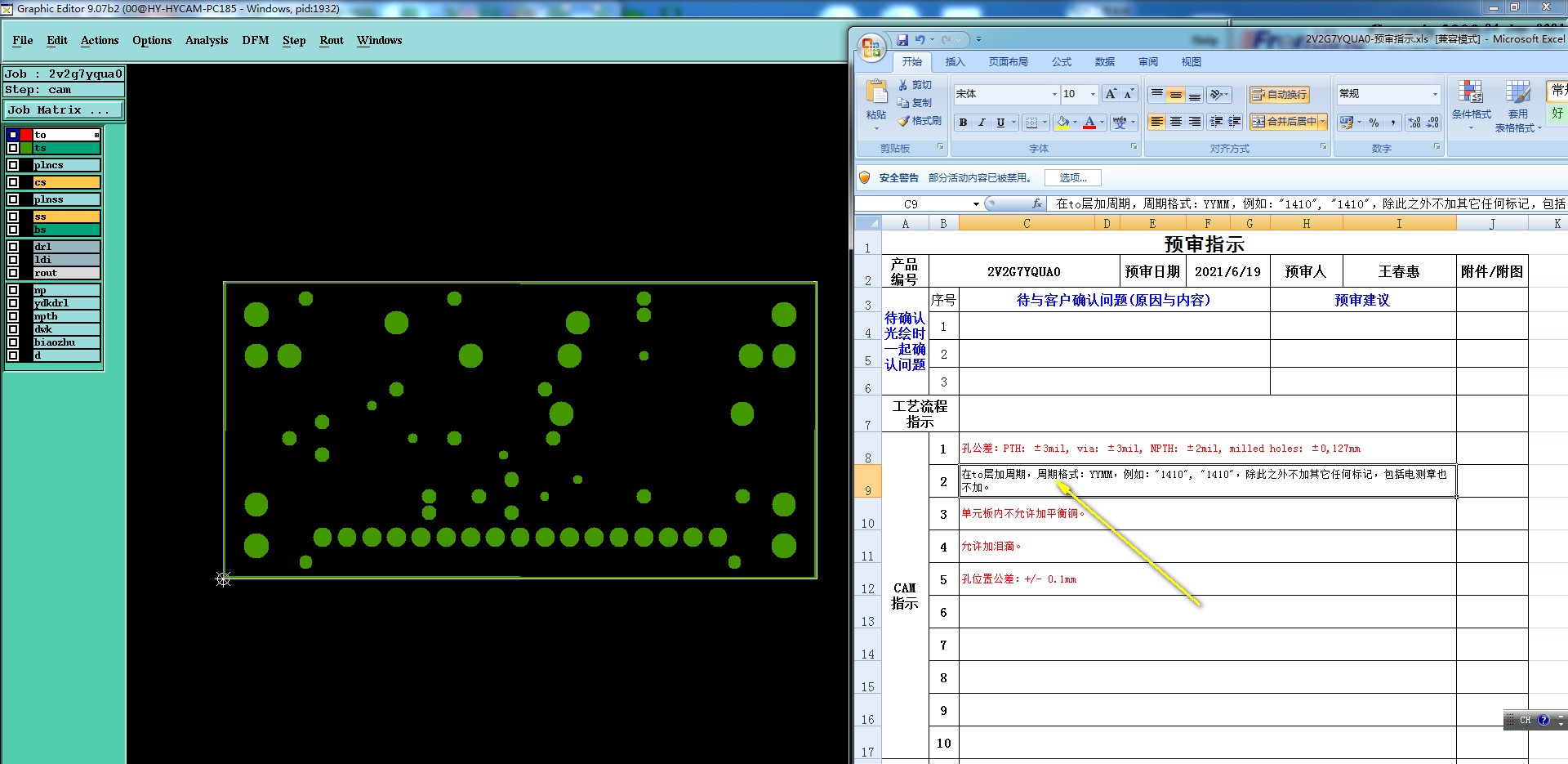Apply yellow fill color bucket
1568x764 pixels.
1062,123
